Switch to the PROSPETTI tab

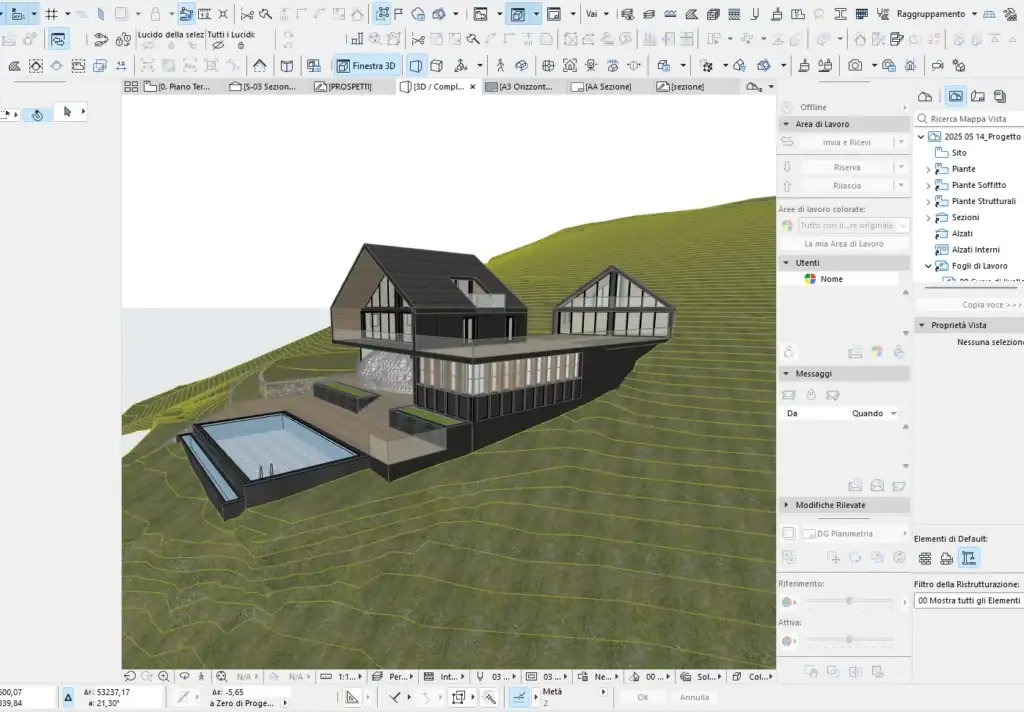[x=349, y=87]
